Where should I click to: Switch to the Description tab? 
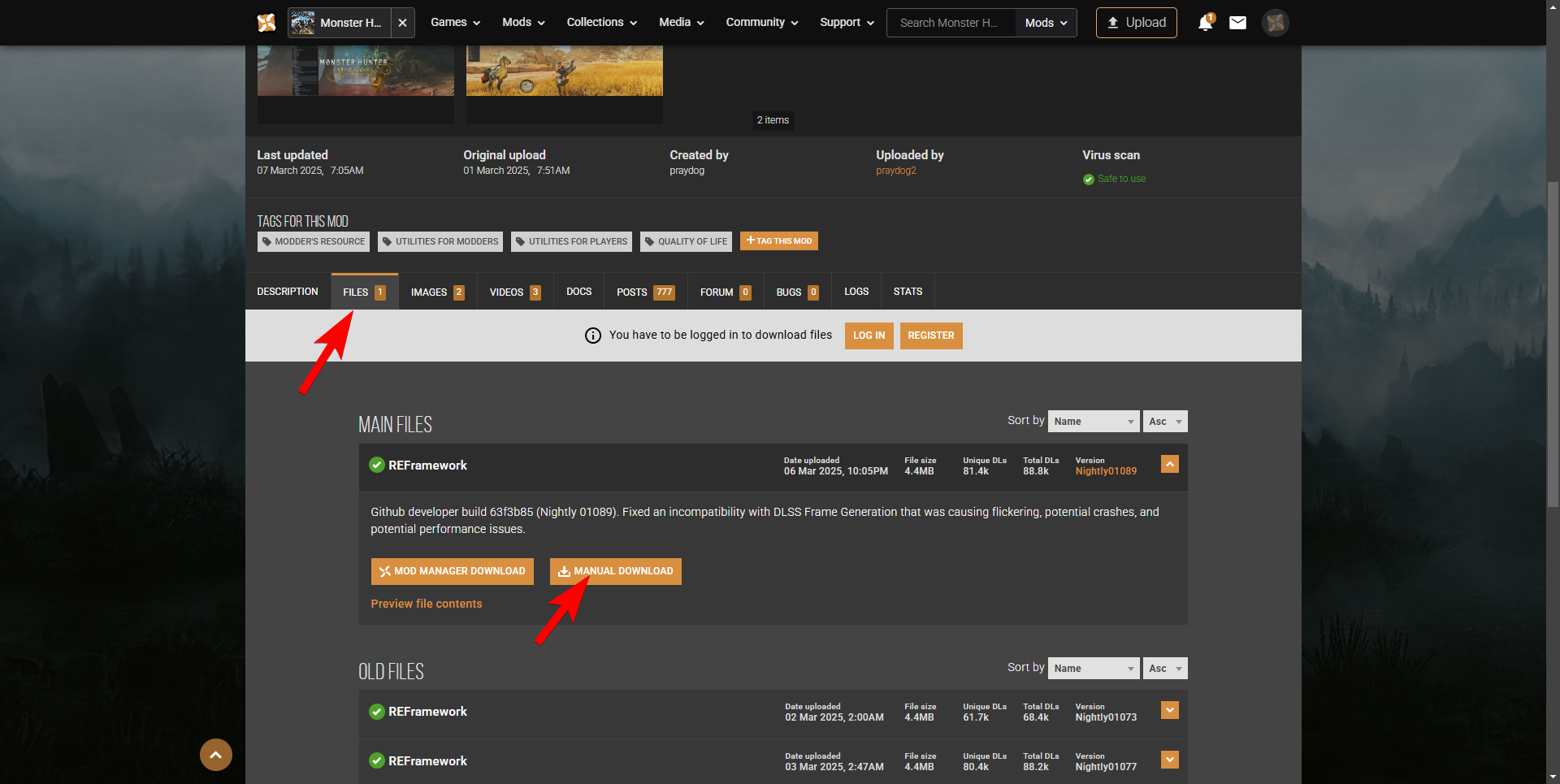tap(288, 292)
